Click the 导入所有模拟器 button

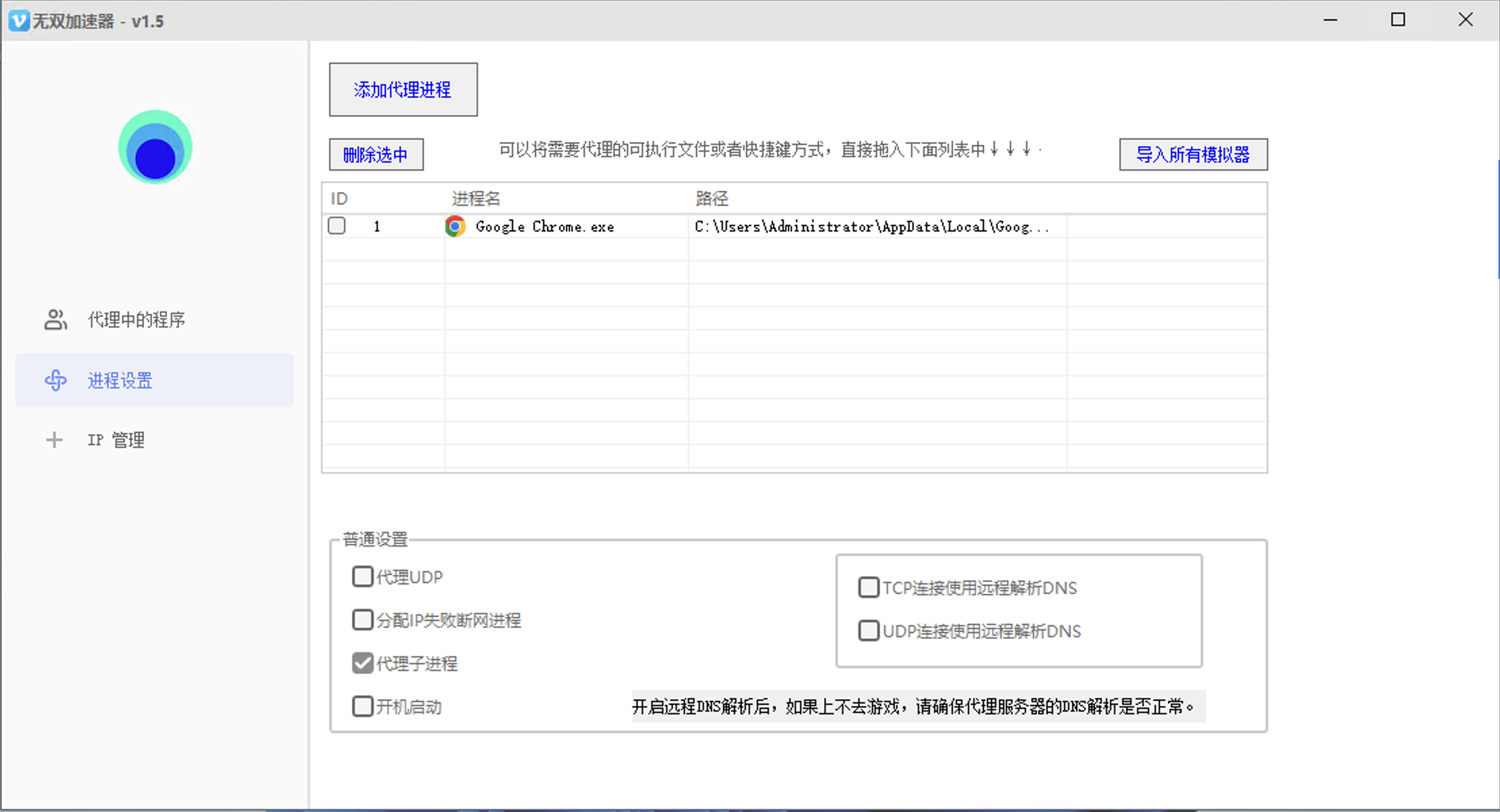pos(1193,154)
